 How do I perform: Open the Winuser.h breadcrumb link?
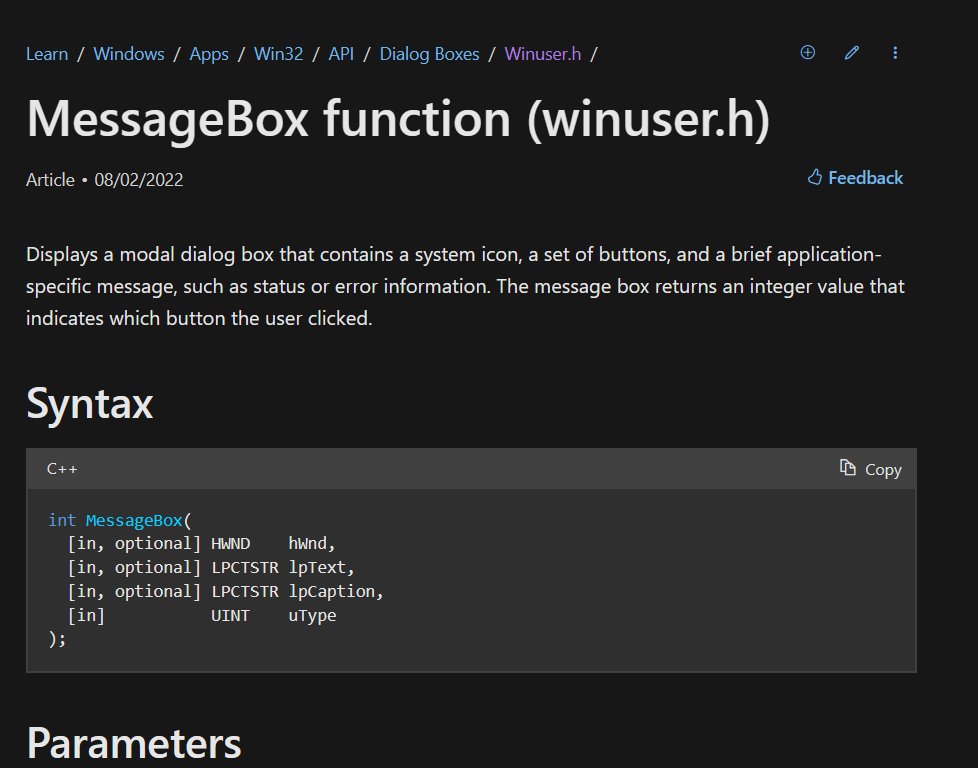click(x=543, y=54)
